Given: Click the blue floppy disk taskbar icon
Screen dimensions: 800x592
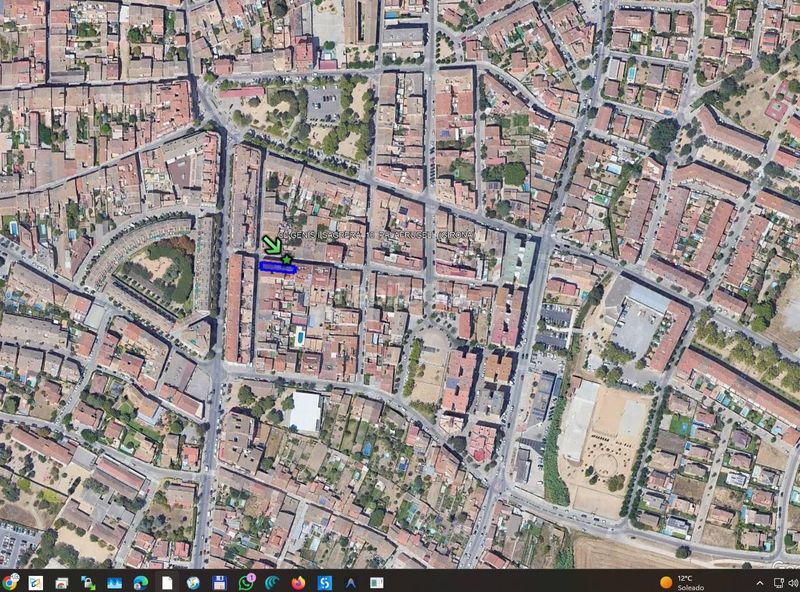Looking at the screenshot, I should pyautogui.click(x=219, y=582).
